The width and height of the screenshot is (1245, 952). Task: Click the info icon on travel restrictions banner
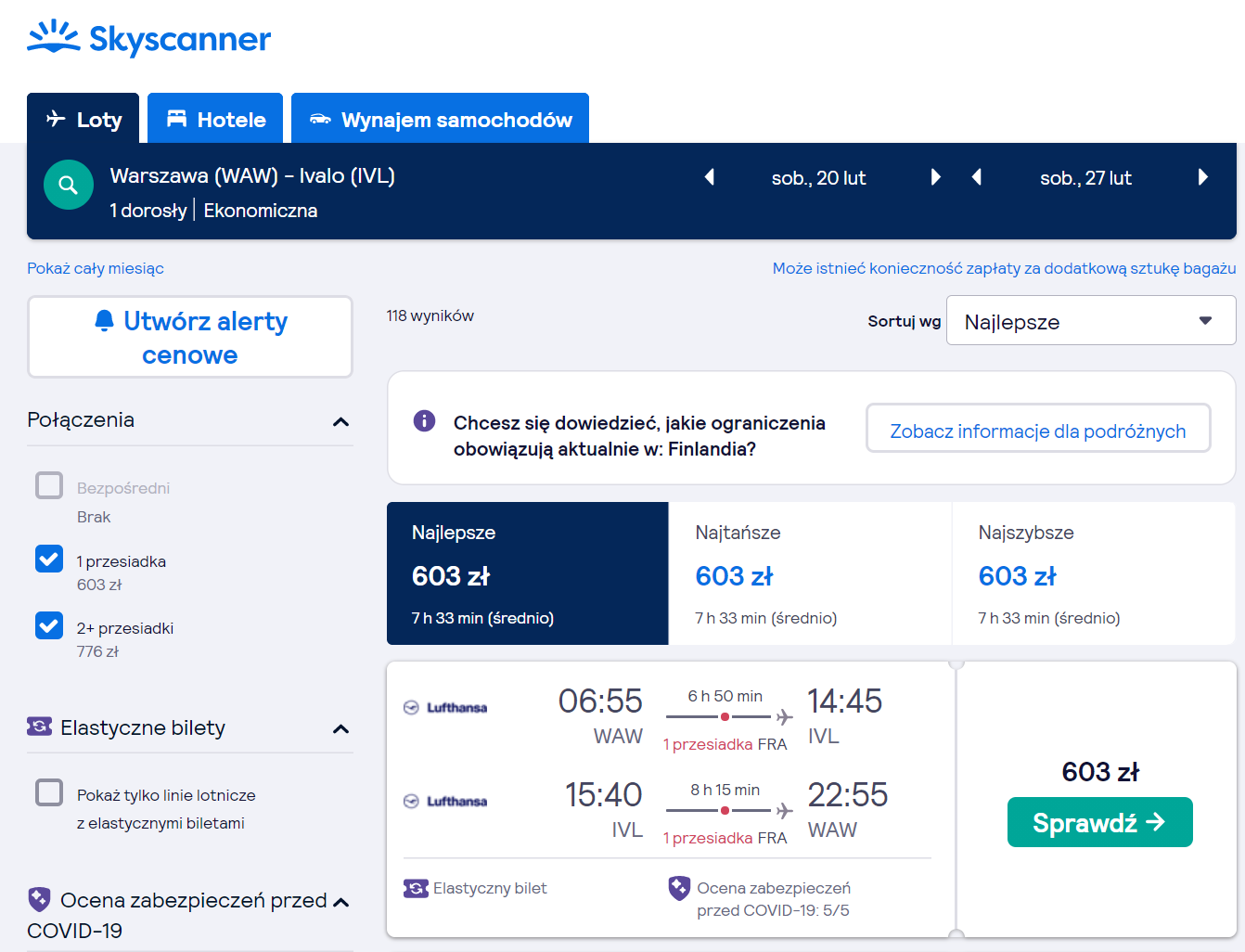point(424,421)
